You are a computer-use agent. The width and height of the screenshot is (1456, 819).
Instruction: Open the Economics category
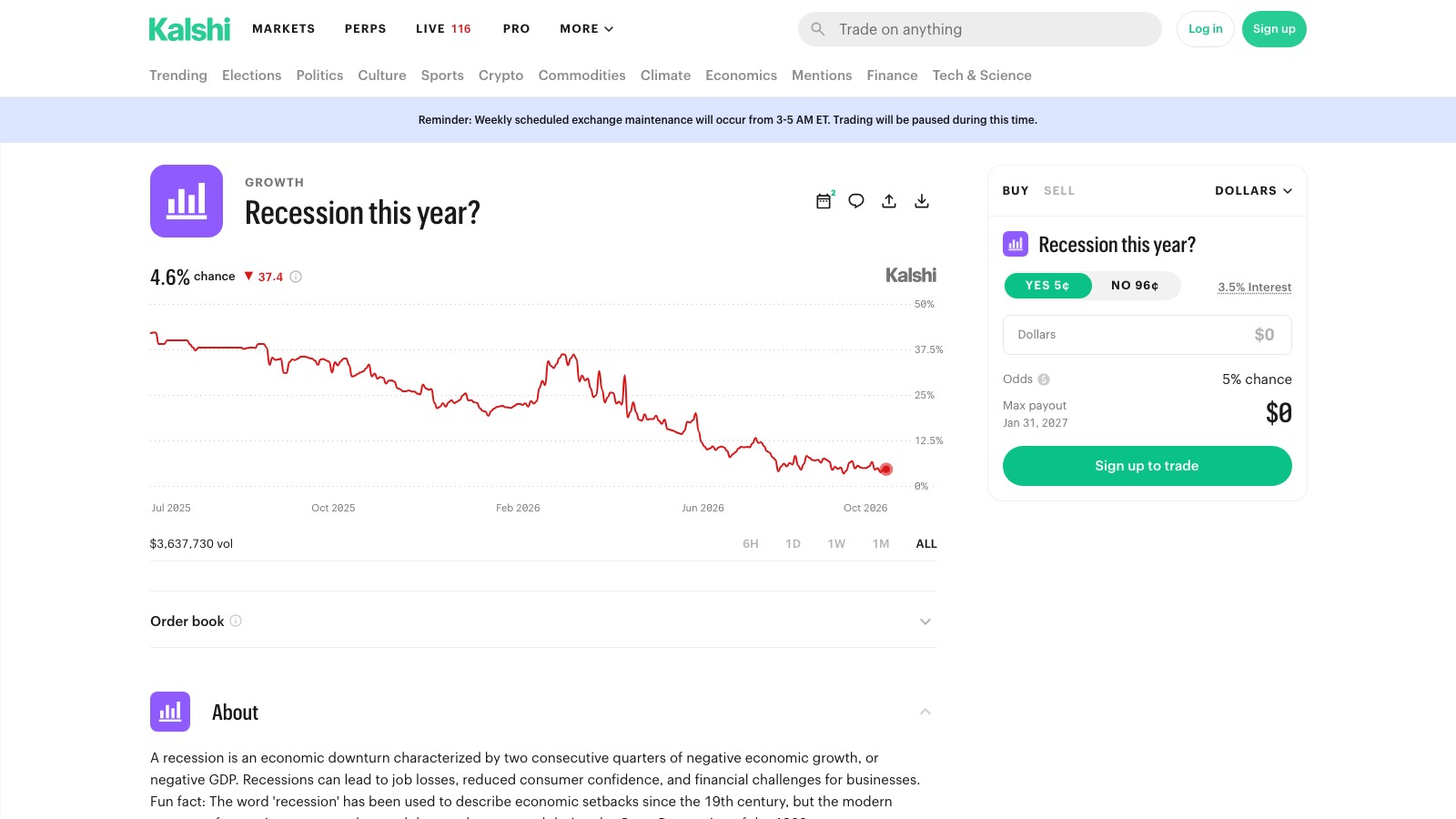coord(741,76)
